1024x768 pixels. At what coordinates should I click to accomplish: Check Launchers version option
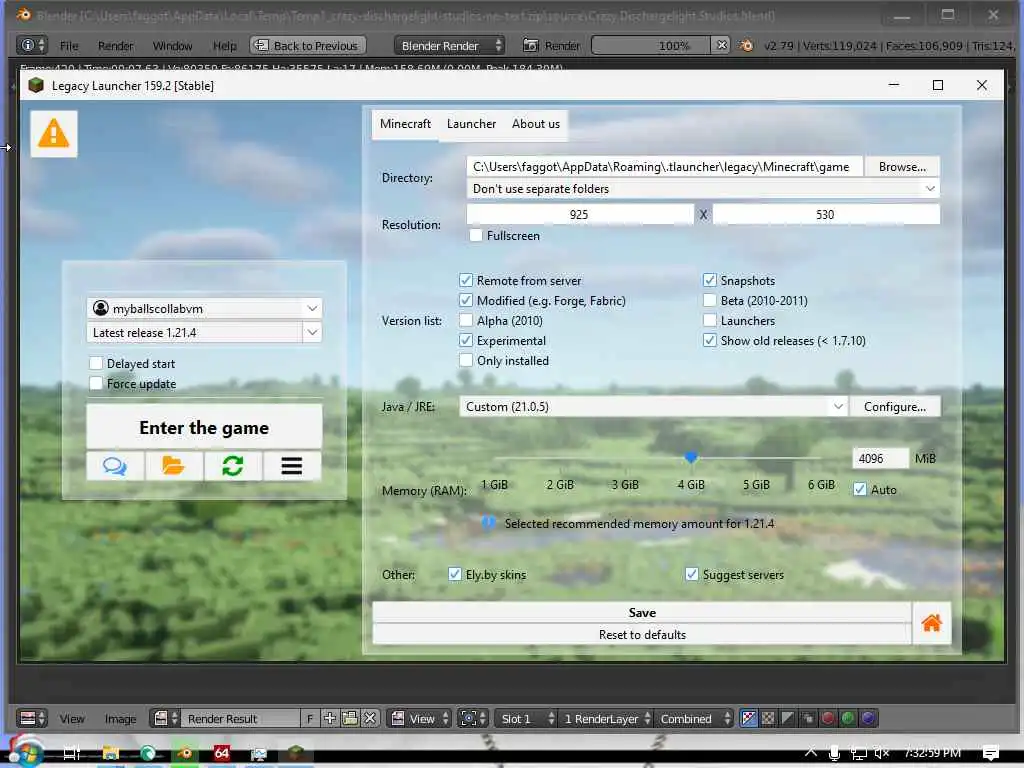tap(710, 320)
